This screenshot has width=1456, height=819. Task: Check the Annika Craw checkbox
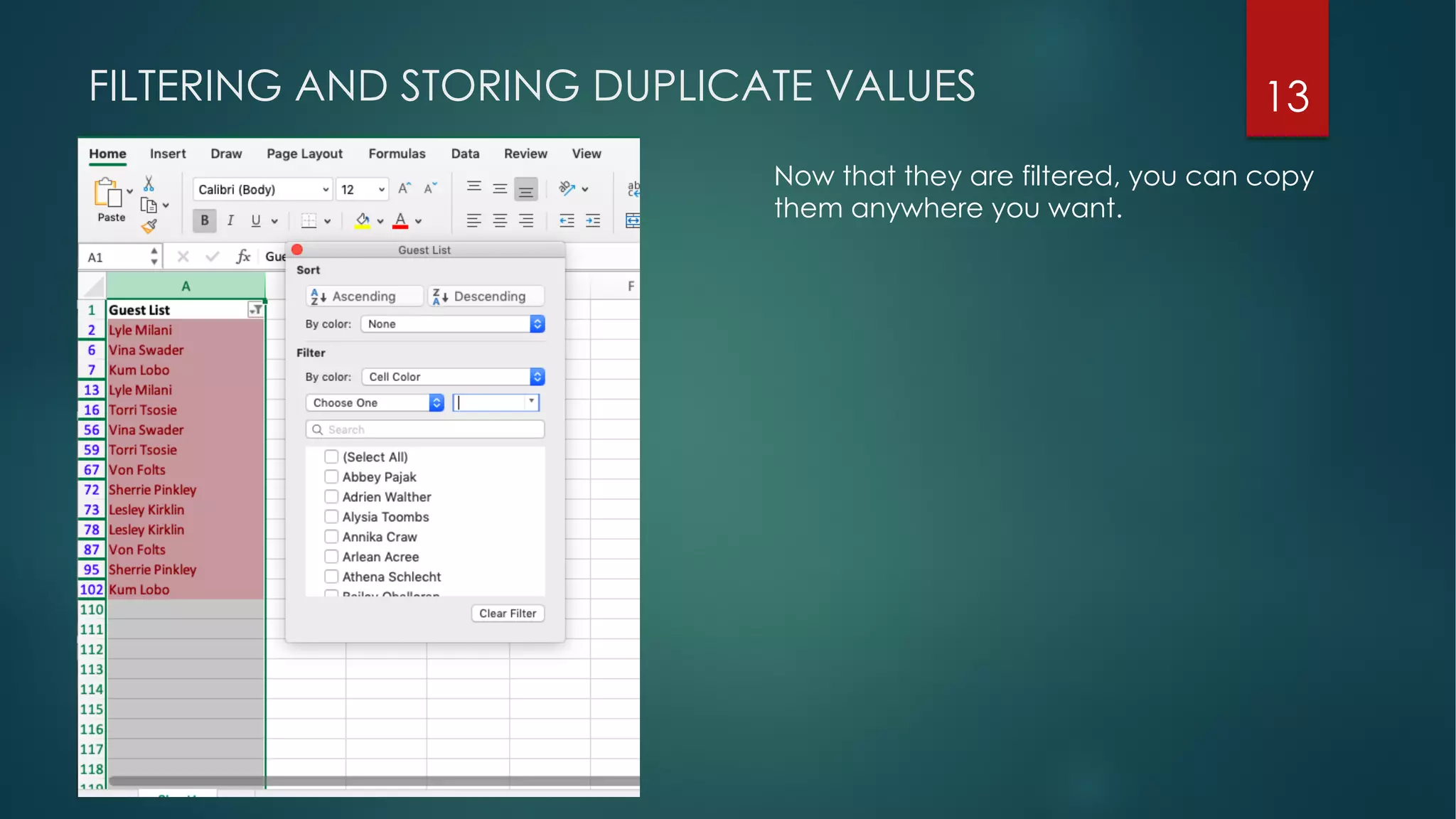tap(331, 536)
